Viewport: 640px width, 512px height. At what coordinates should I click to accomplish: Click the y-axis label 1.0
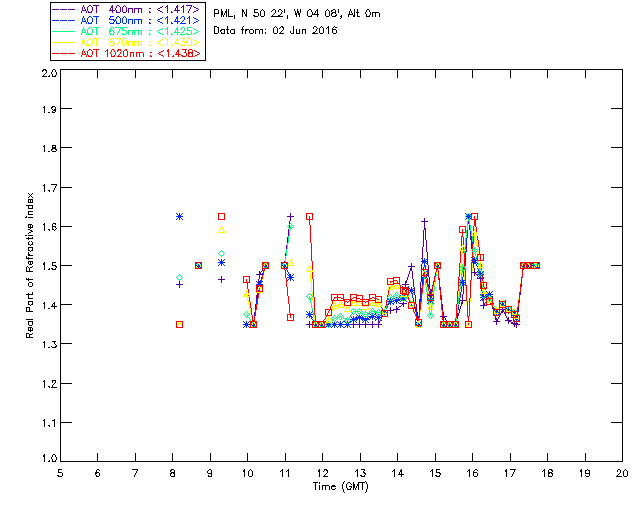49,458
